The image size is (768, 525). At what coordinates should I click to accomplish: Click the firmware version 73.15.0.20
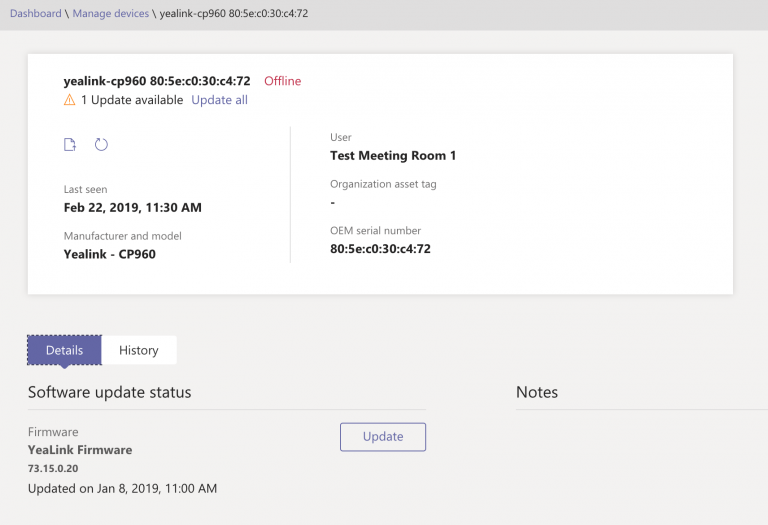tap(53, 468)
